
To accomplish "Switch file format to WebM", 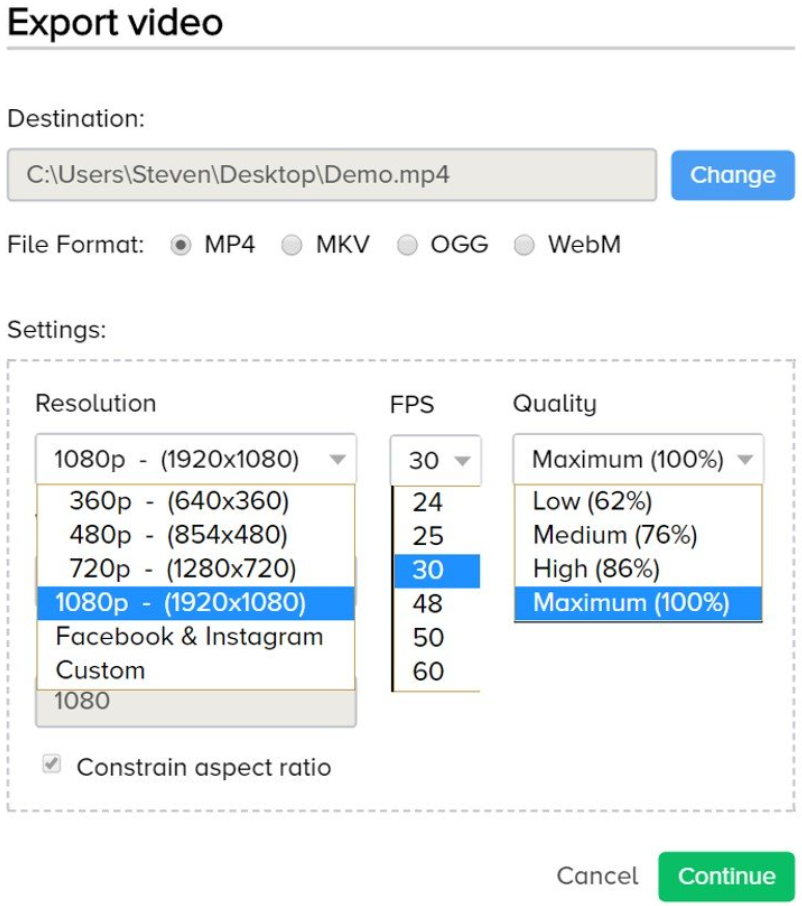I will 524,245.
